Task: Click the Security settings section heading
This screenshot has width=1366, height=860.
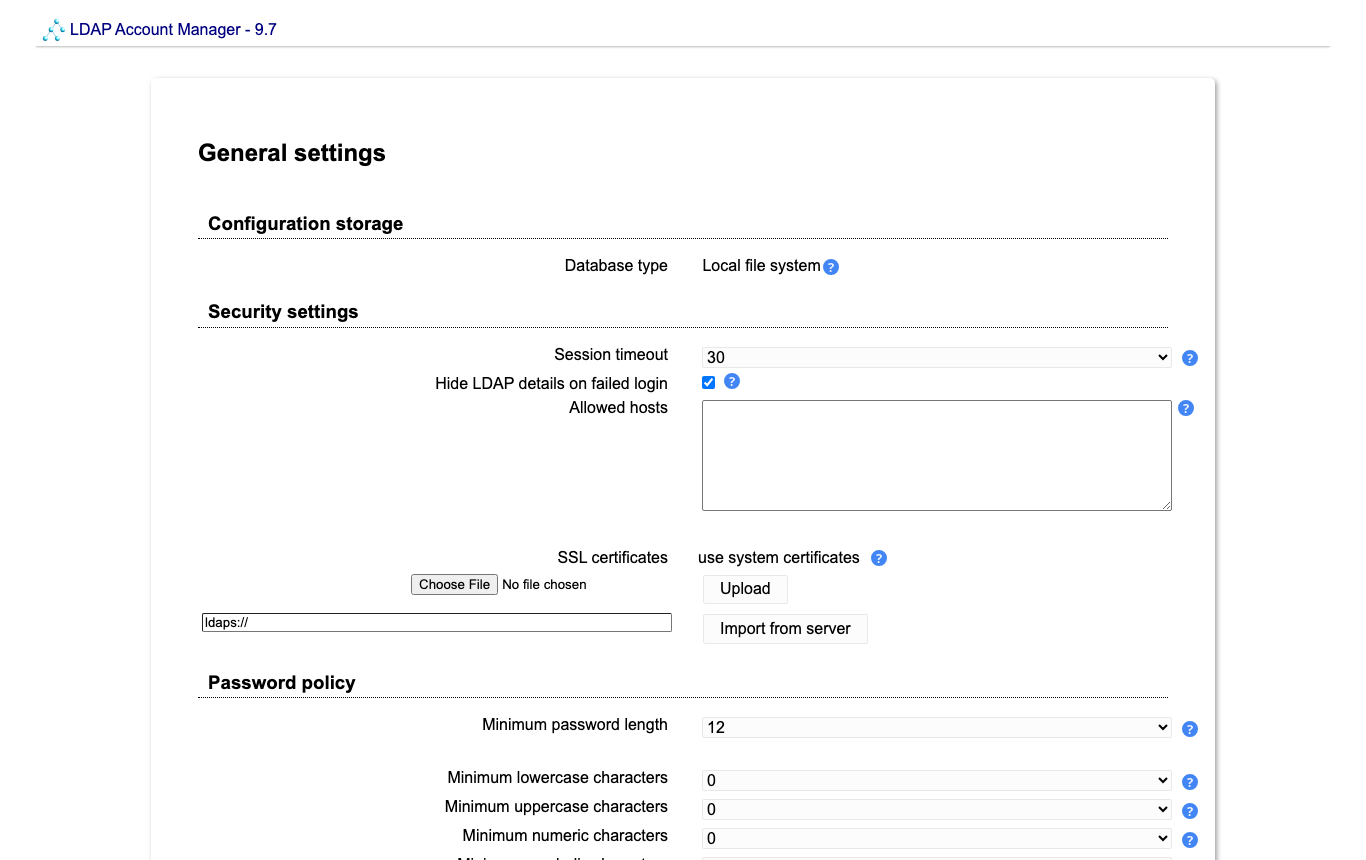Action: [283, 312]
